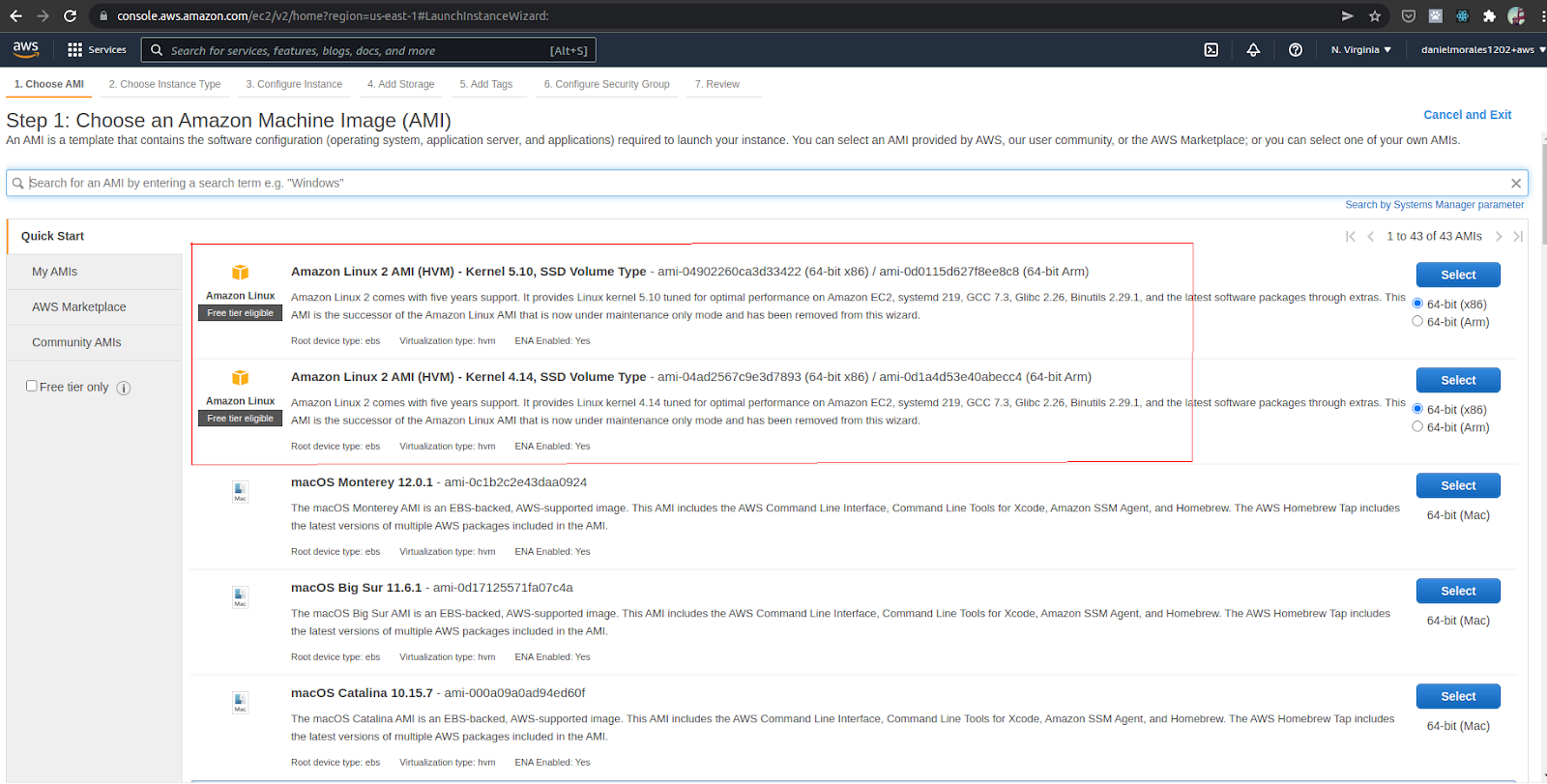This screenshot has height=784, width=1547.
Task: Click the browser address bar URL
Action: point(333,15)
